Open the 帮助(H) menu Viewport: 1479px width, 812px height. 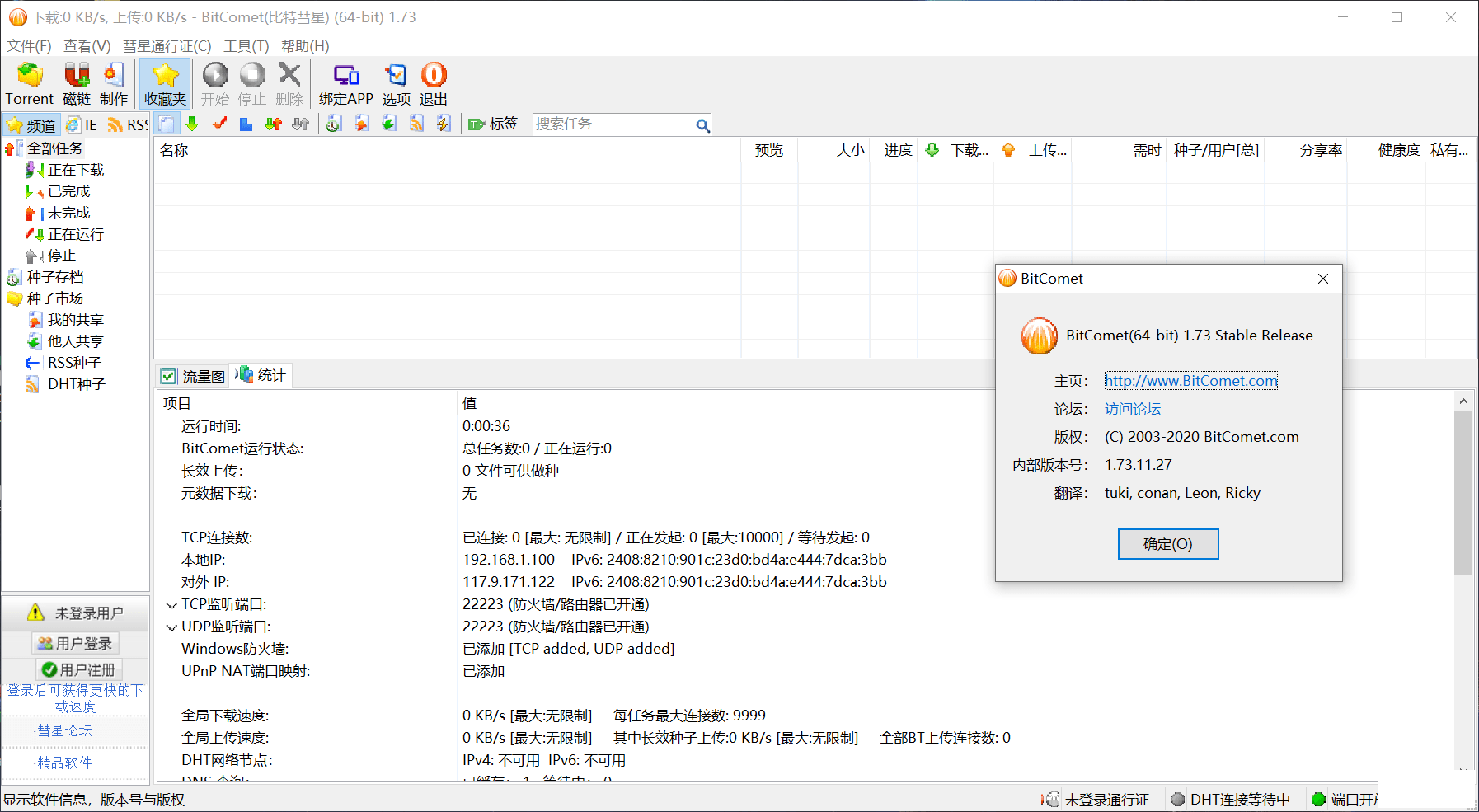(305, 46)
